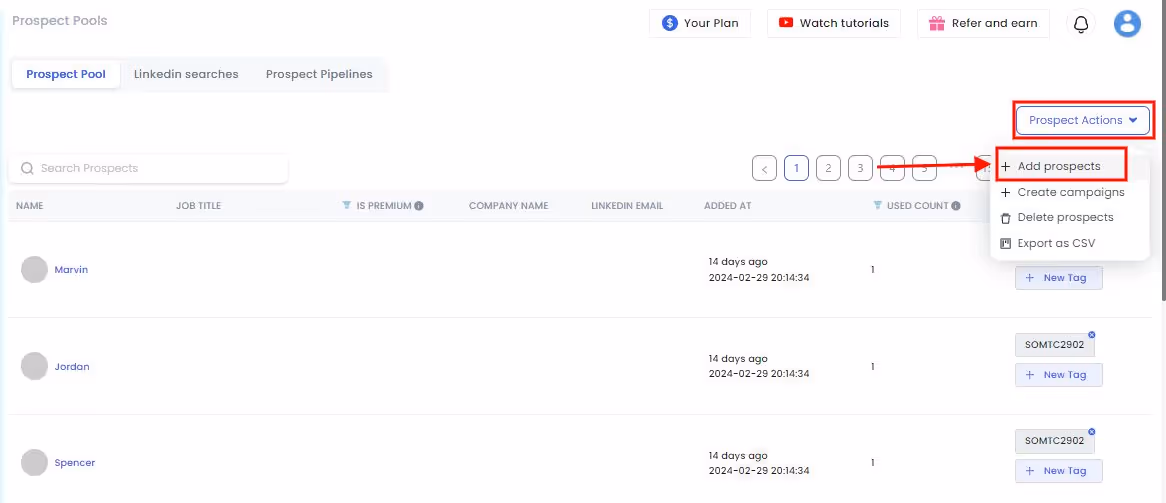The image size is (1166, 503).
Task: Click the filter icon beside USED COUNT
Action: point(877,205)
